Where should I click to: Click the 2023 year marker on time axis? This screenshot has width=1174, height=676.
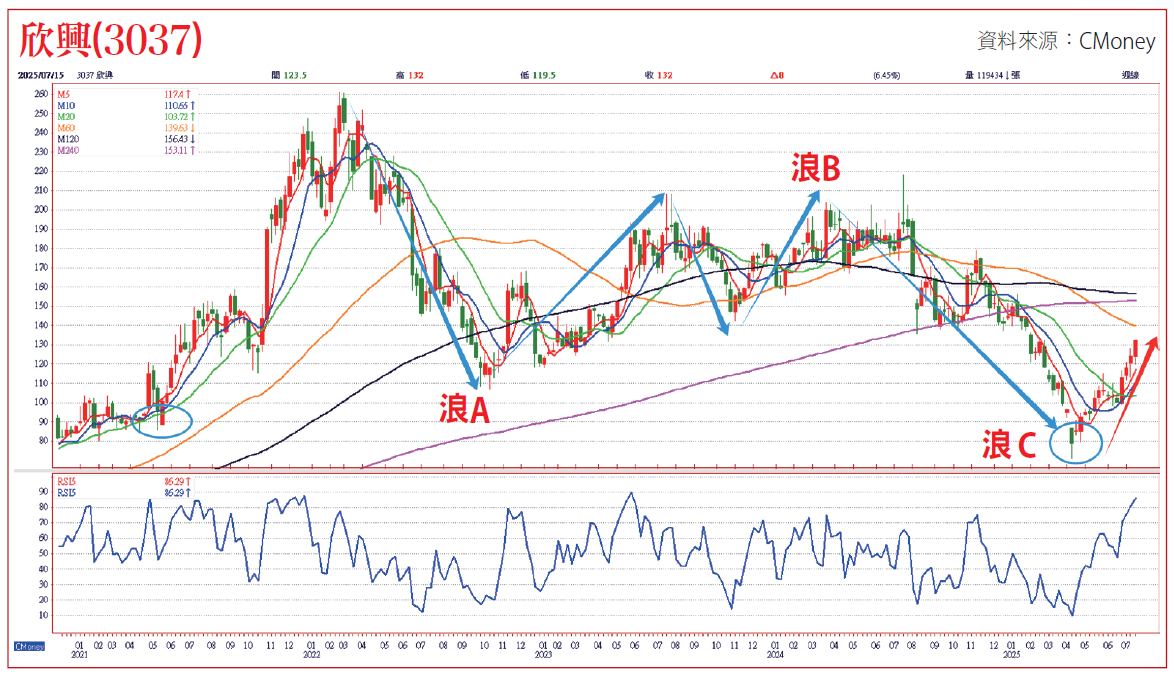pos(543,655)
